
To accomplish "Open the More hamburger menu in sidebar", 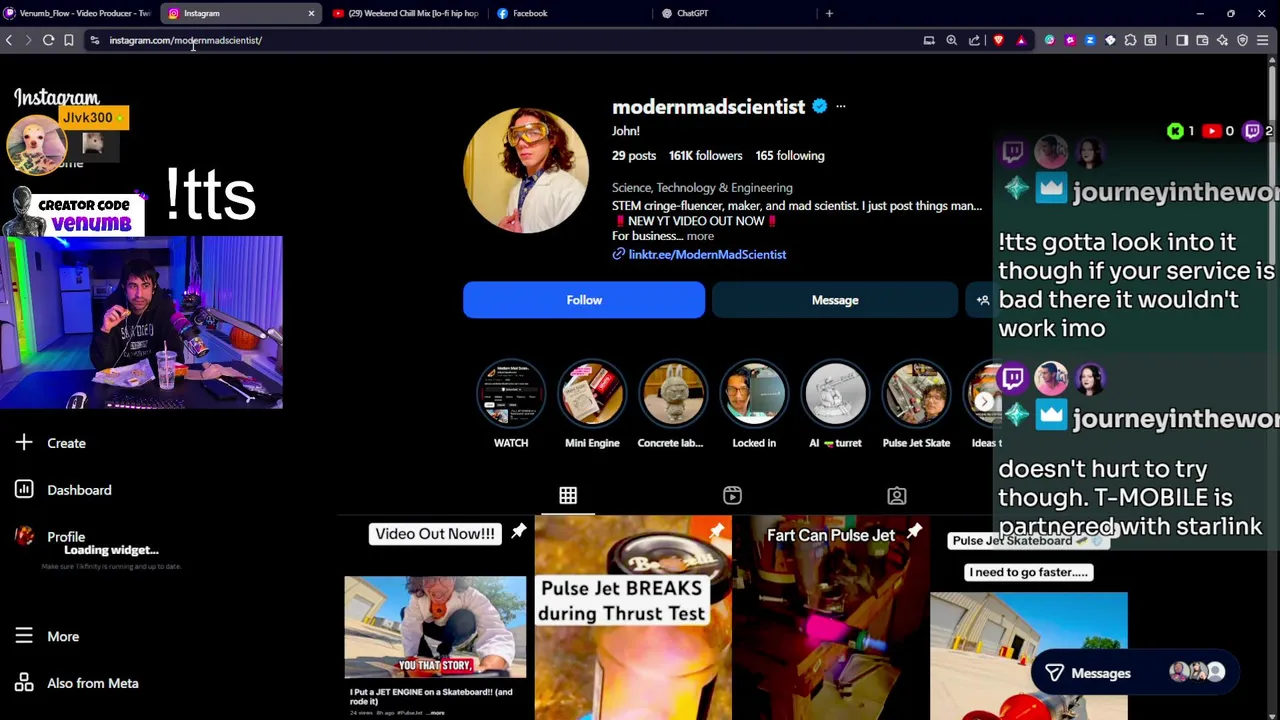I will [x=47, y=636].
